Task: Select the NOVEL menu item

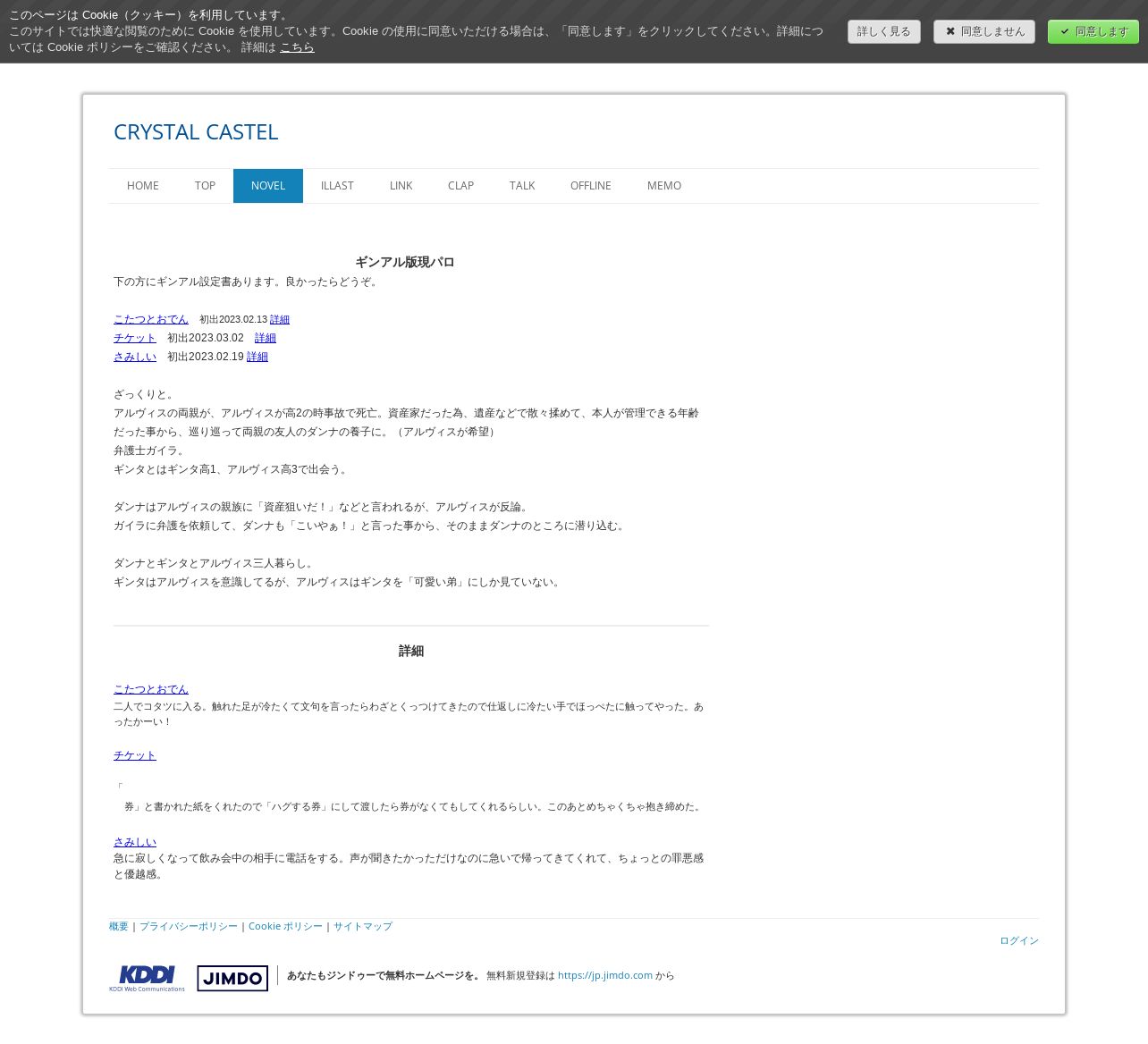Action: tap(268, 186)
